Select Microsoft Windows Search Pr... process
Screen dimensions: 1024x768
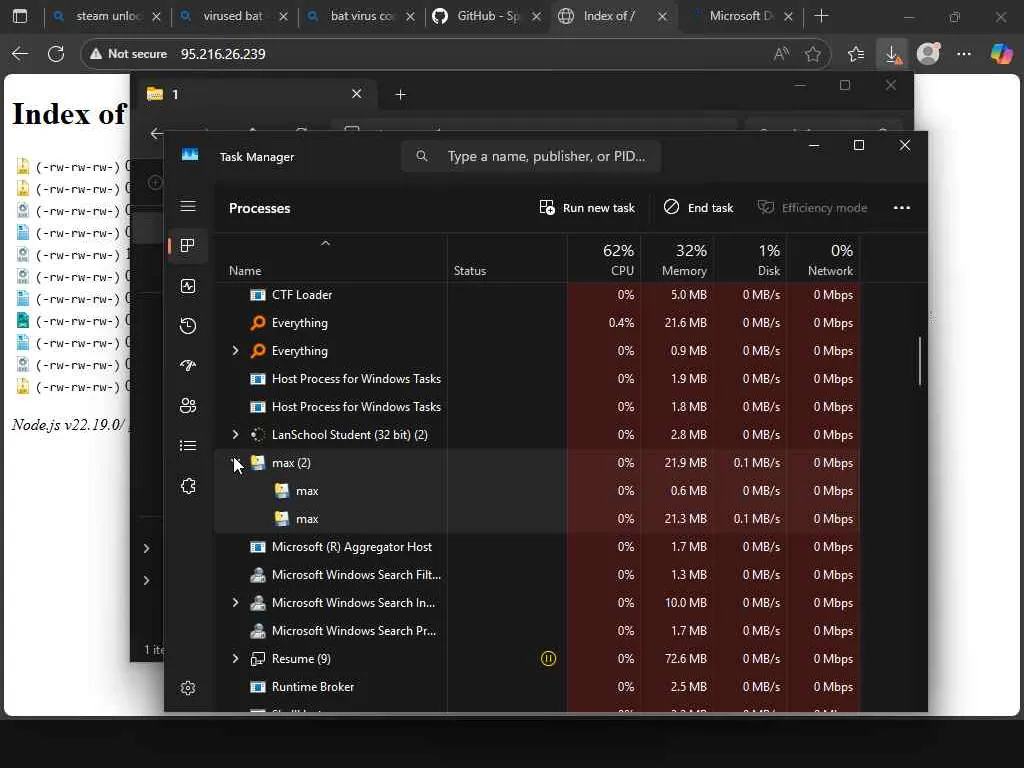click(x=537, y=631)
